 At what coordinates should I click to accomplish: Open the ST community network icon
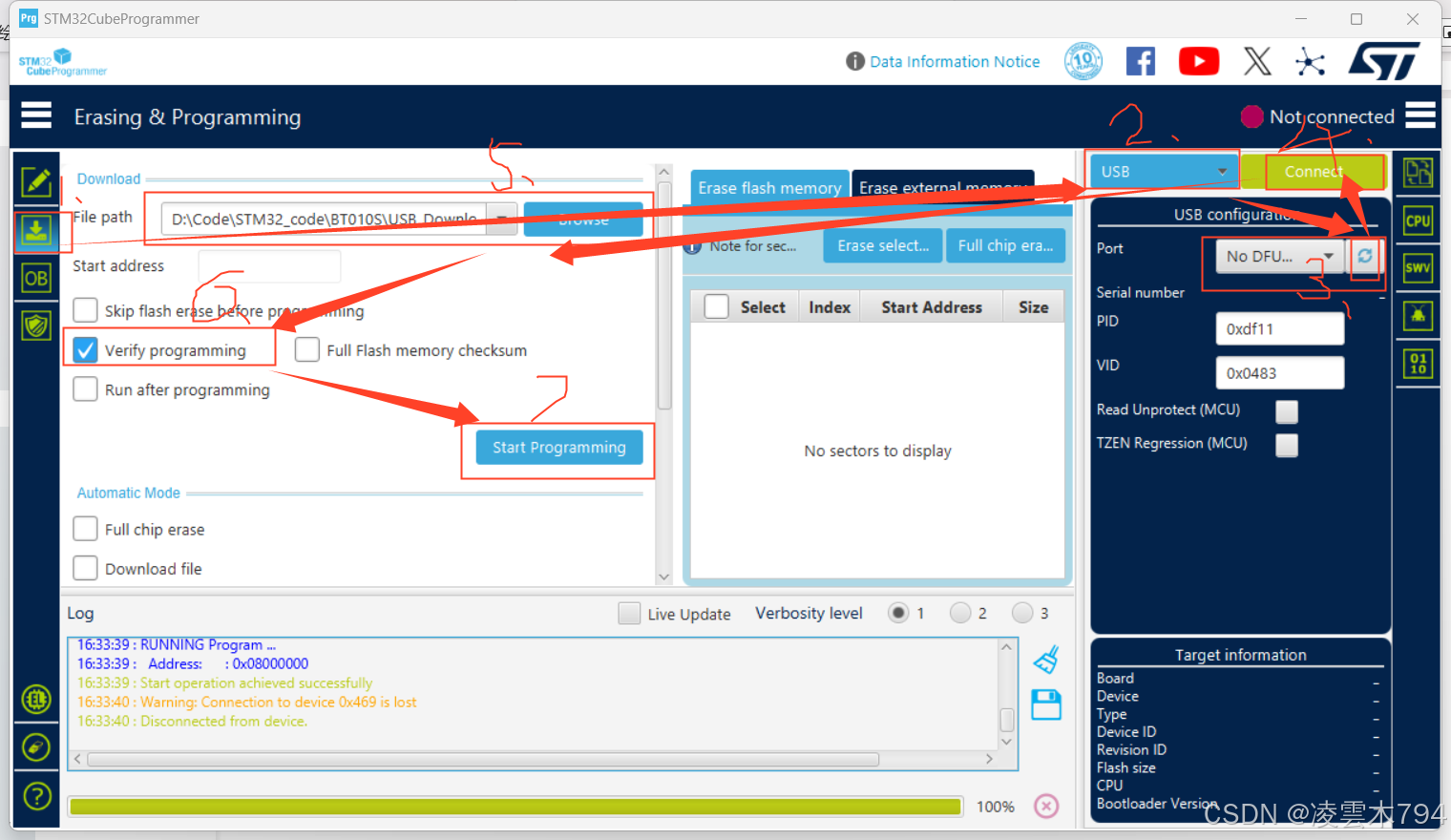(1311, 62)
